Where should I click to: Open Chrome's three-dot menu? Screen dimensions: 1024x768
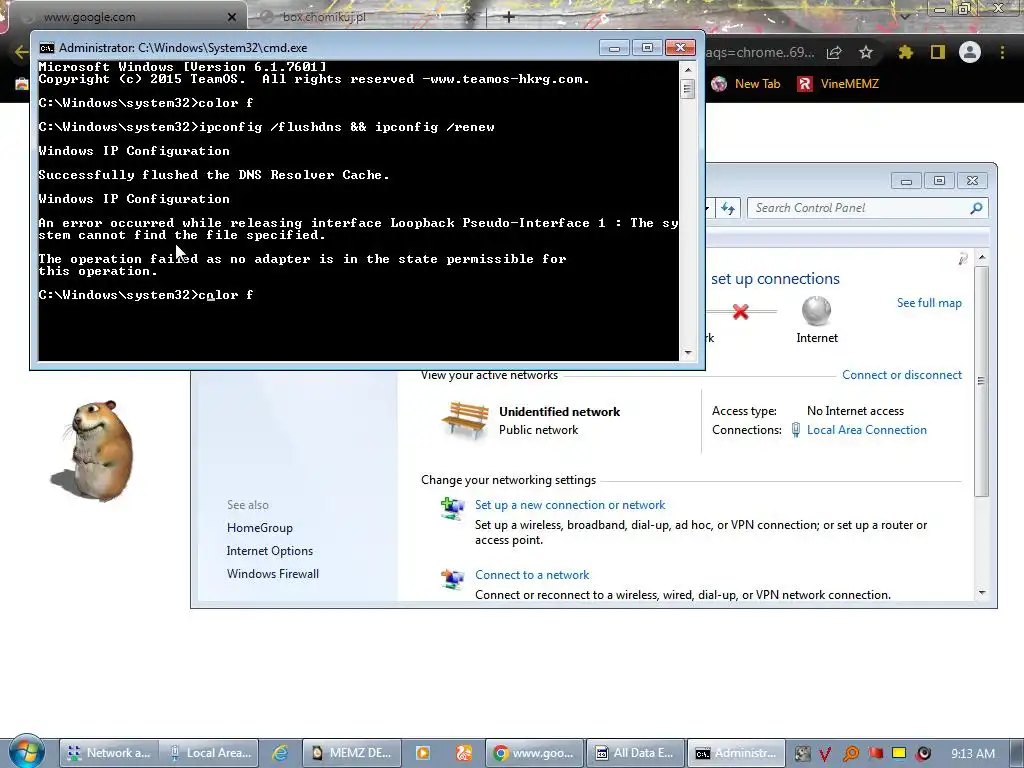pyautogui.click(x=1002, y=52)
